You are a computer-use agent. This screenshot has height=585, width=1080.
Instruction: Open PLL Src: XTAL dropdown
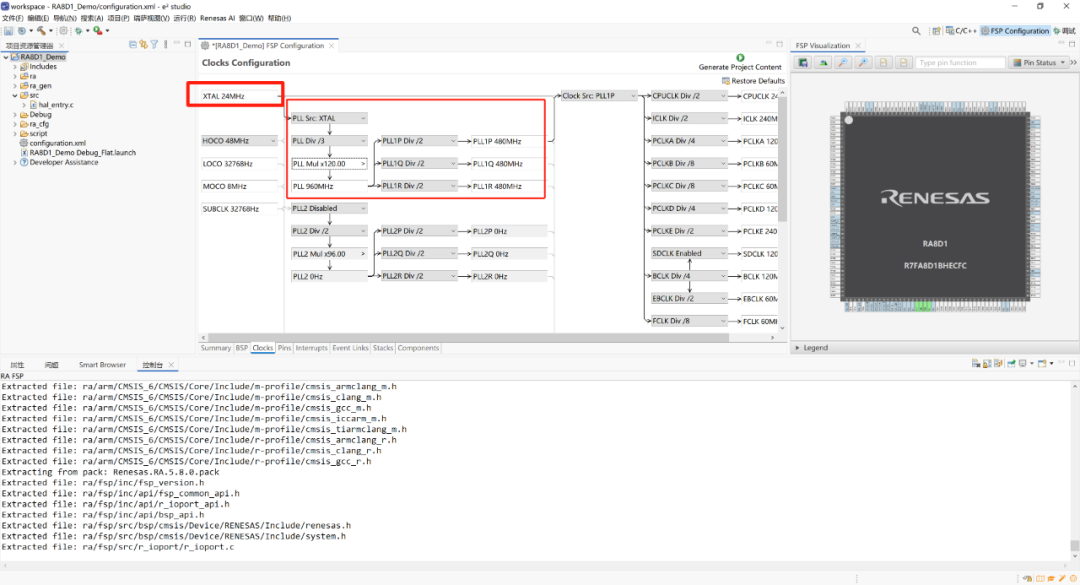tap(329, 119)
